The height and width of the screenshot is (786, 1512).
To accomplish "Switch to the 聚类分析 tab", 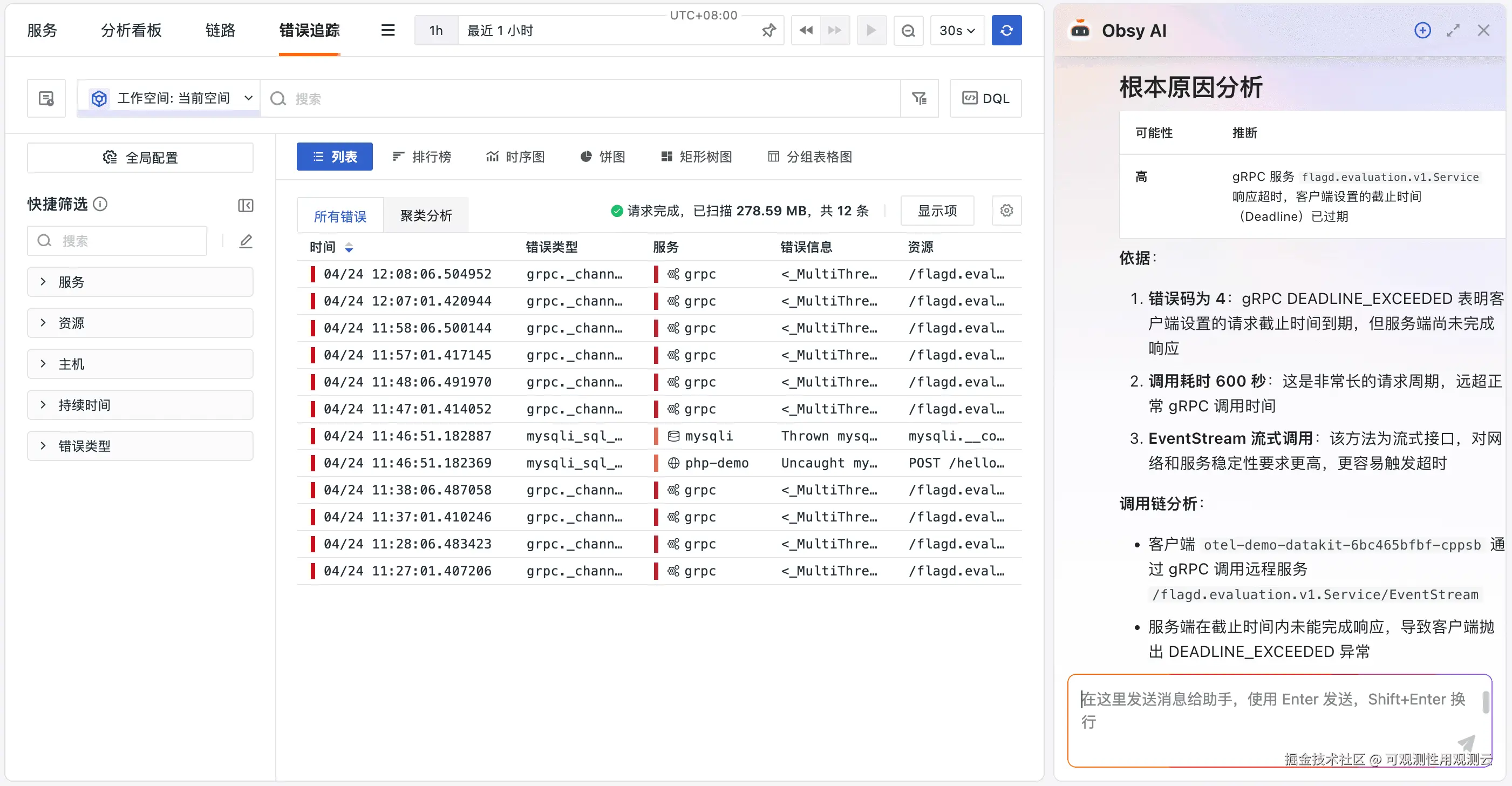I will [426, 216].
